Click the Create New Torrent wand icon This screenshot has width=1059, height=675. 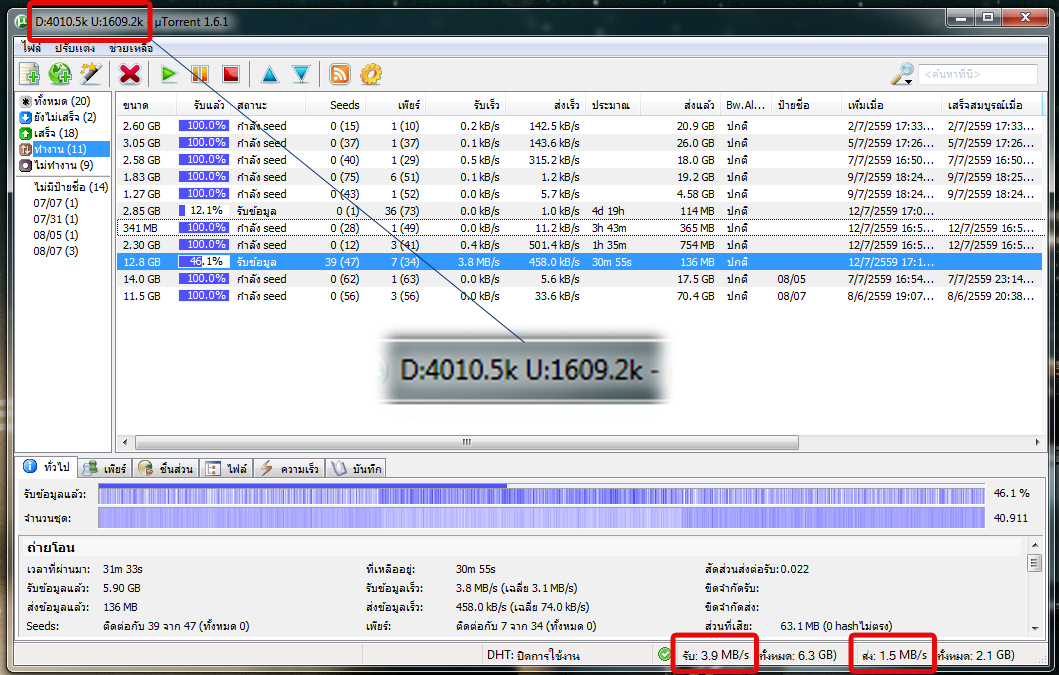point(91,74)
